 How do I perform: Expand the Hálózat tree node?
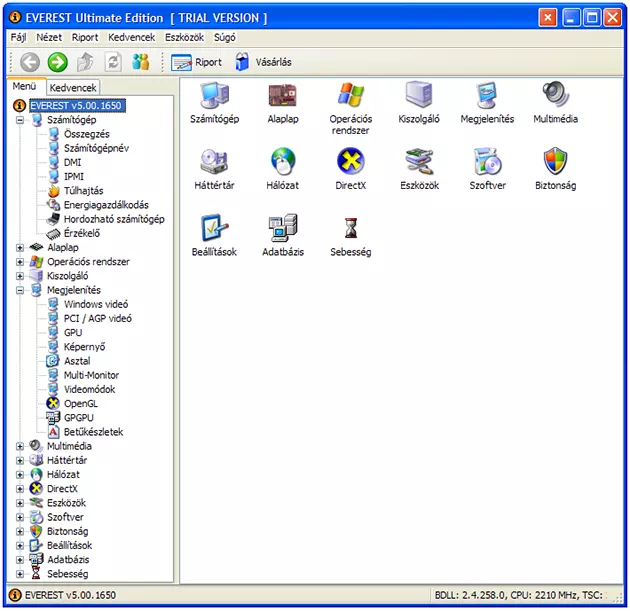click(20, 474)
